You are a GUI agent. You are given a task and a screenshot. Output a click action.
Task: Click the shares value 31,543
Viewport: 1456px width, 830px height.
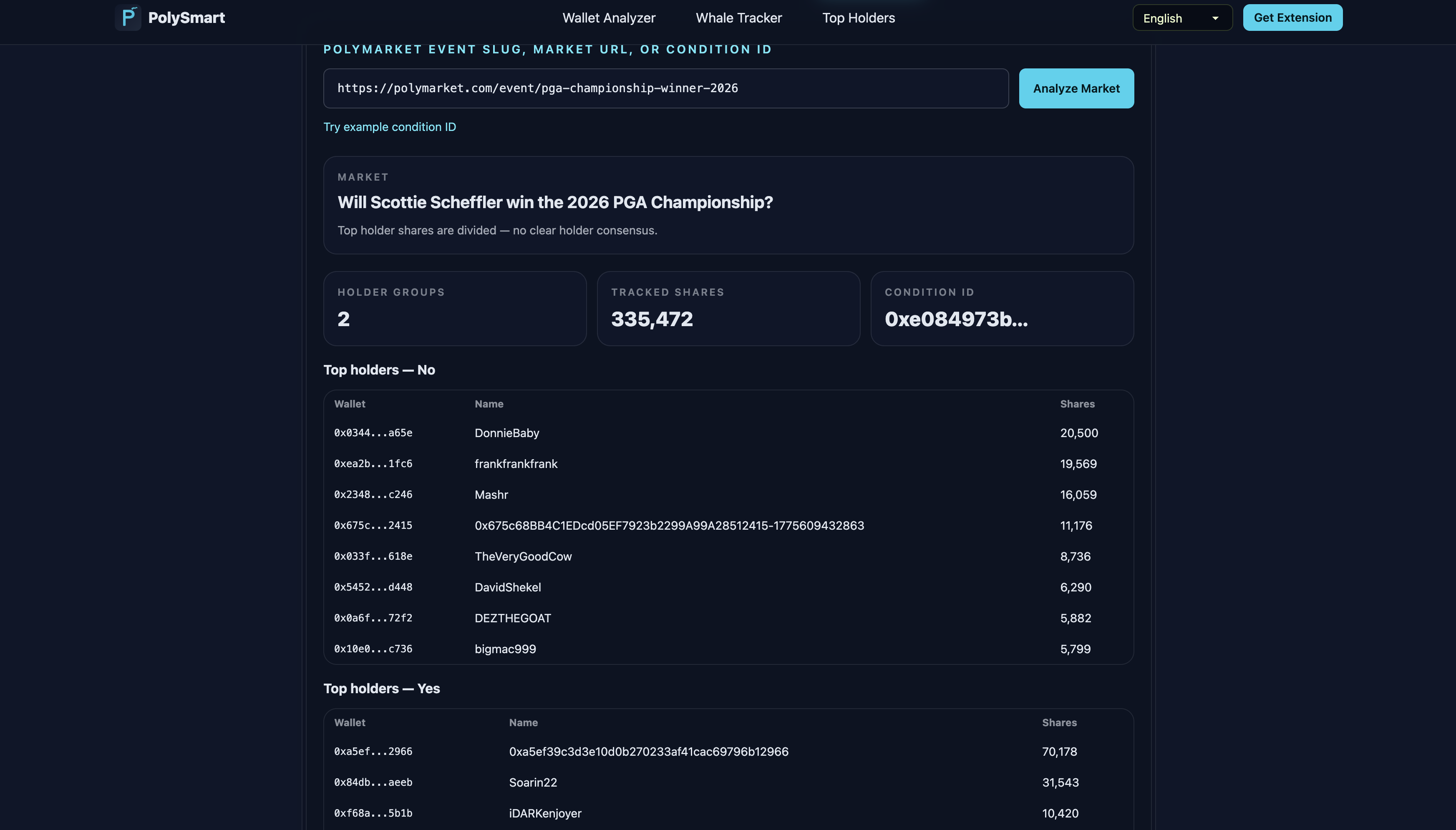tap(1061, 783)
